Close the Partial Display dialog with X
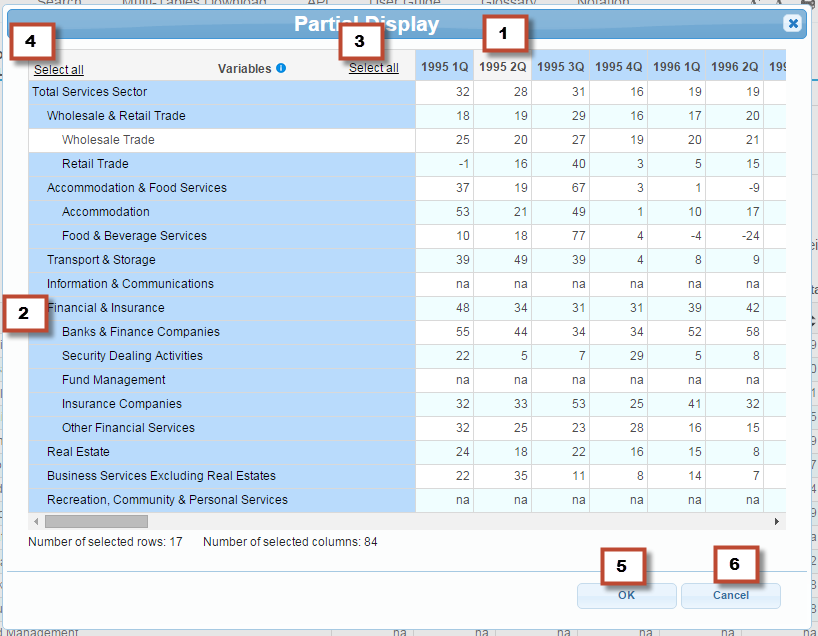 coord(792,23)
